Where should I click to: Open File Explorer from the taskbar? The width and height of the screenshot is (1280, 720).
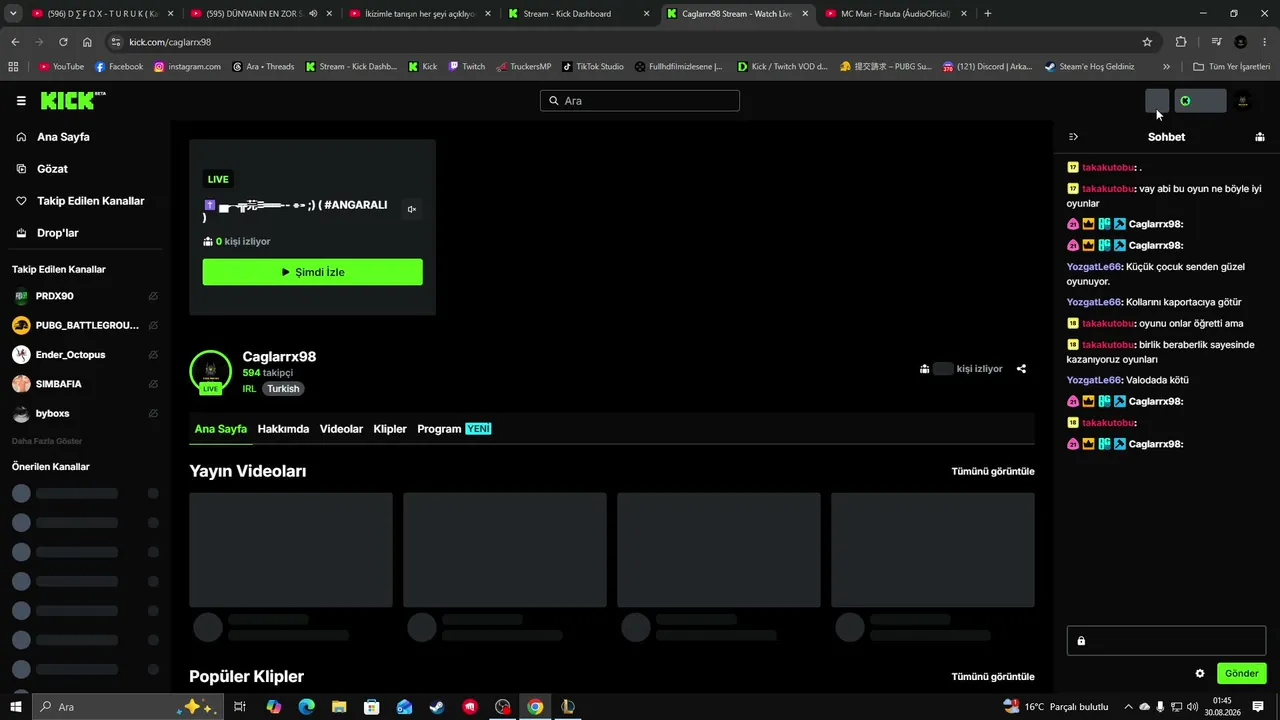(339, 707)
